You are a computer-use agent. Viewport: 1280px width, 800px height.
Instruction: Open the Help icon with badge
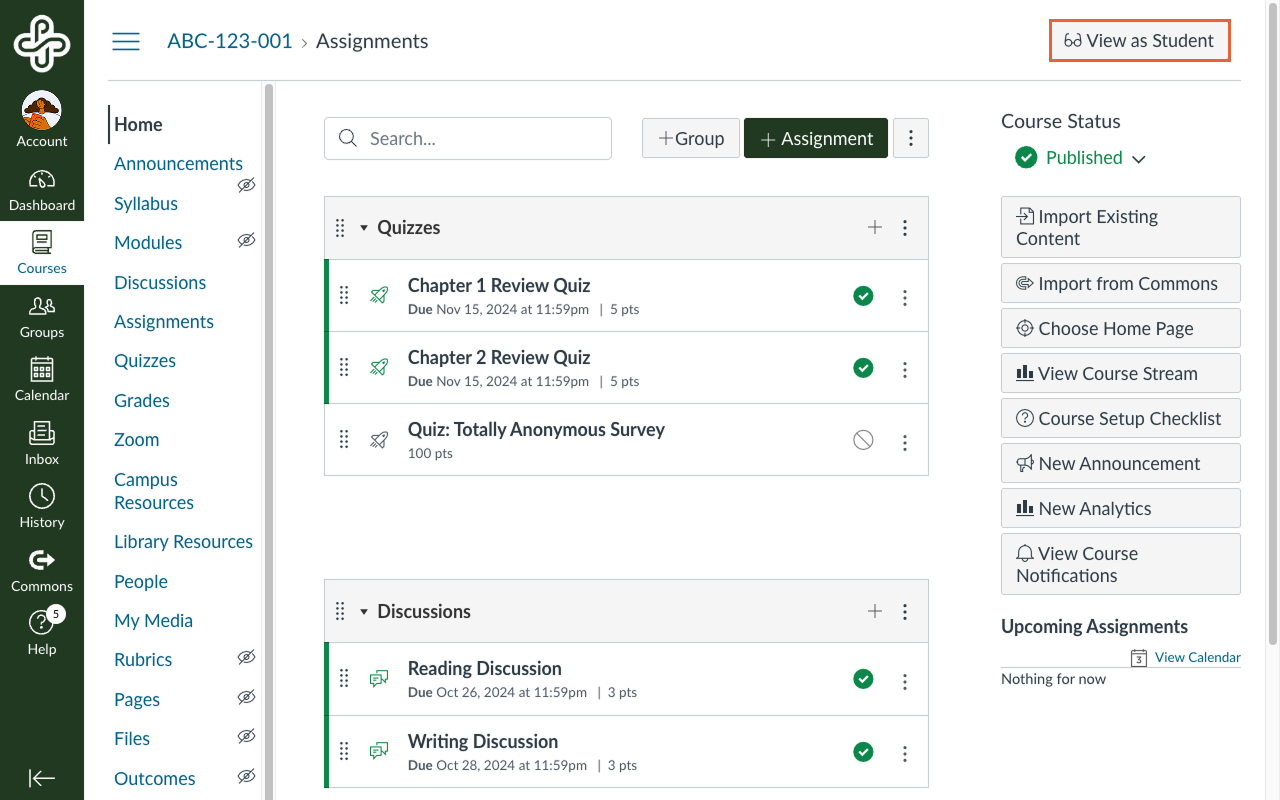[42, 622]
